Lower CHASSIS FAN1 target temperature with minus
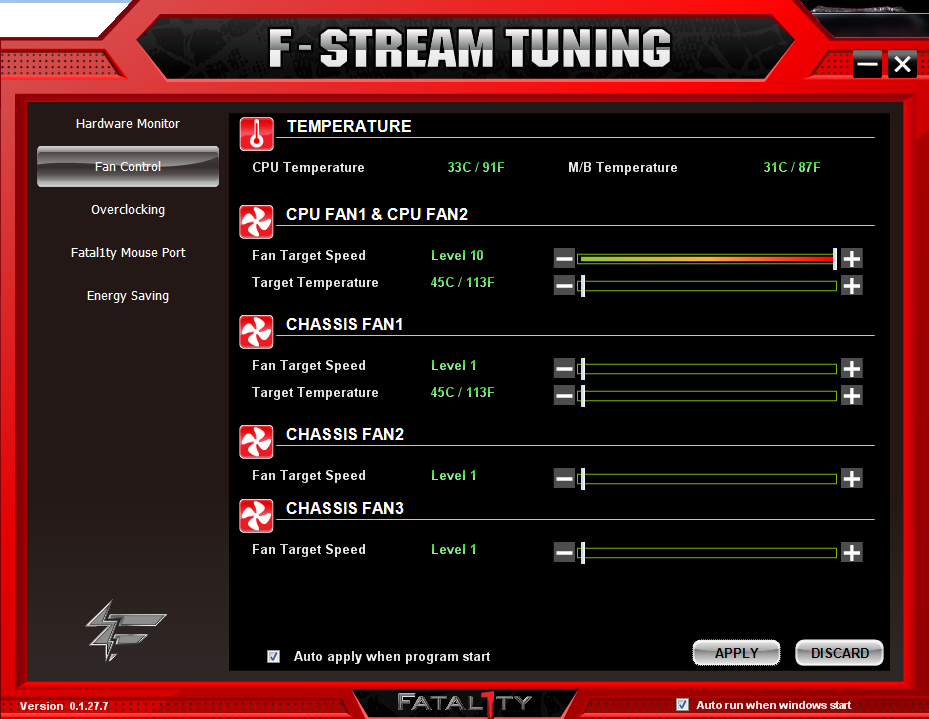Screen dimensions: 929x719 tap(564, 395)
